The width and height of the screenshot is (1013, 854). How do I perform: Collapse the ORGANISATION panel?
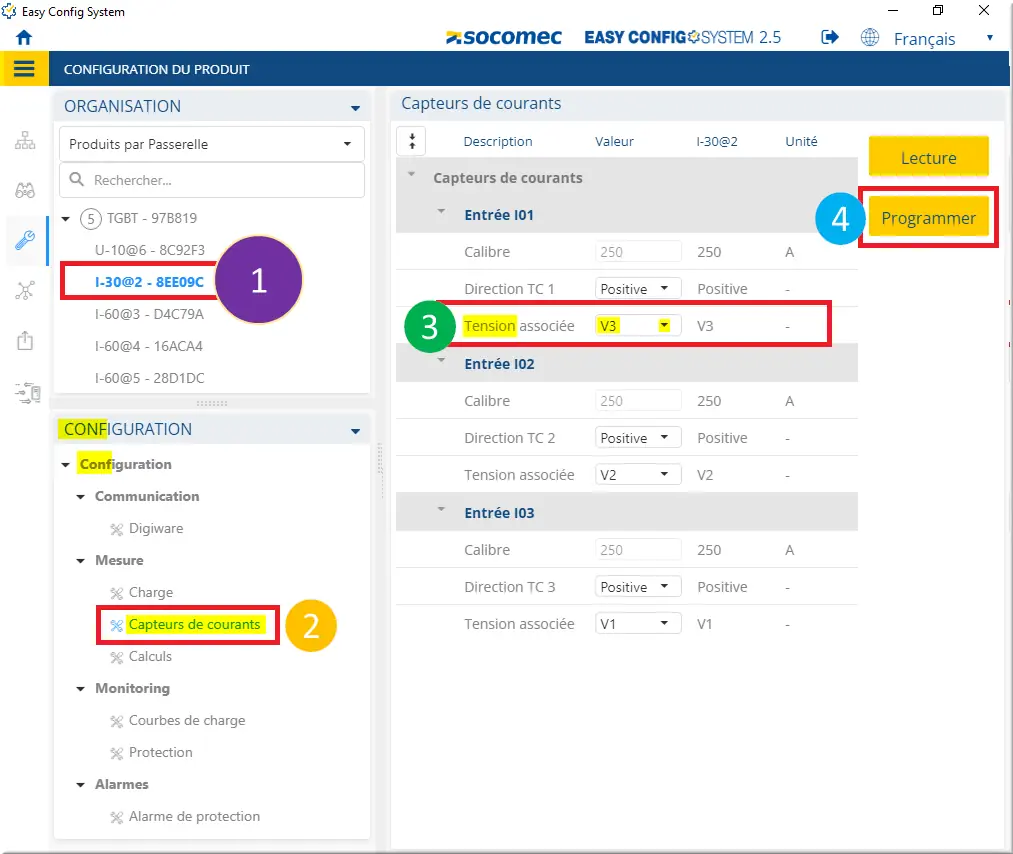355,107
